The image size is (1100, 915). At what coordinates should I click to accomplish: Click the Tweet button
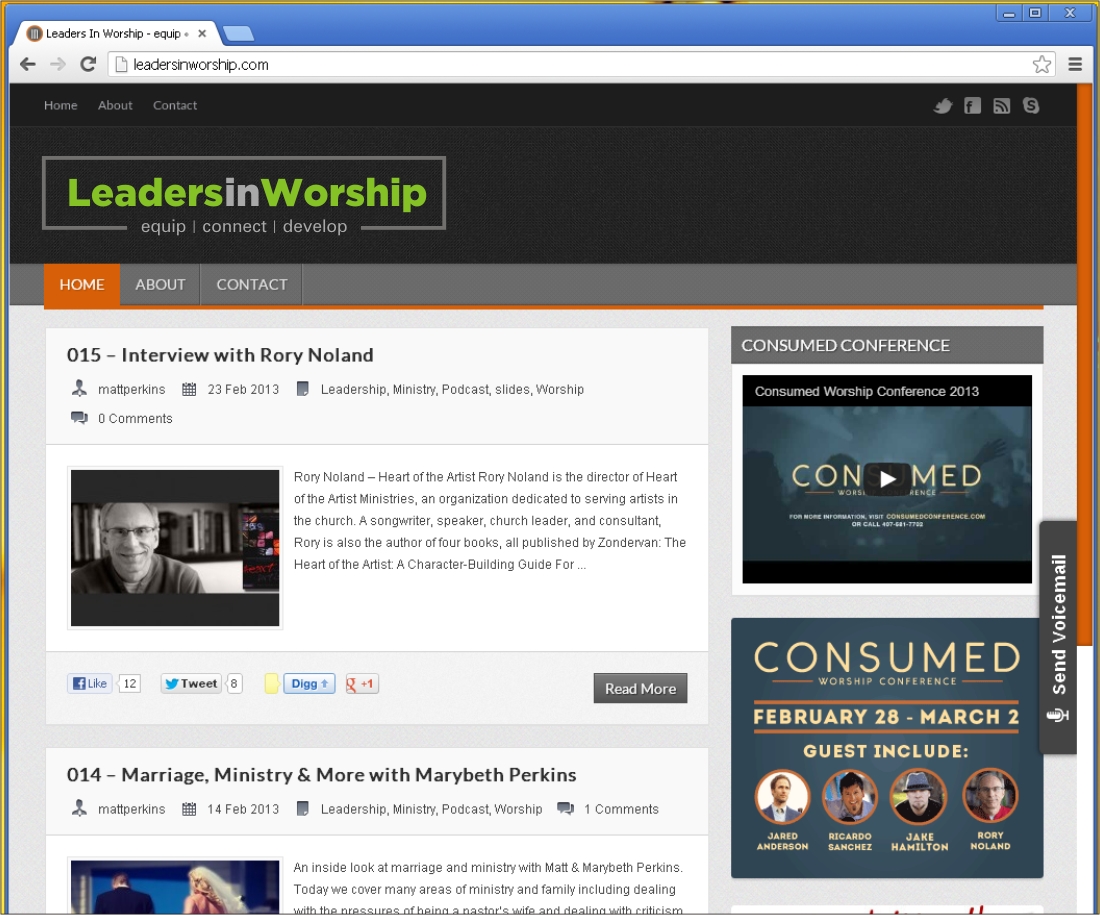(x=192, y=683)
